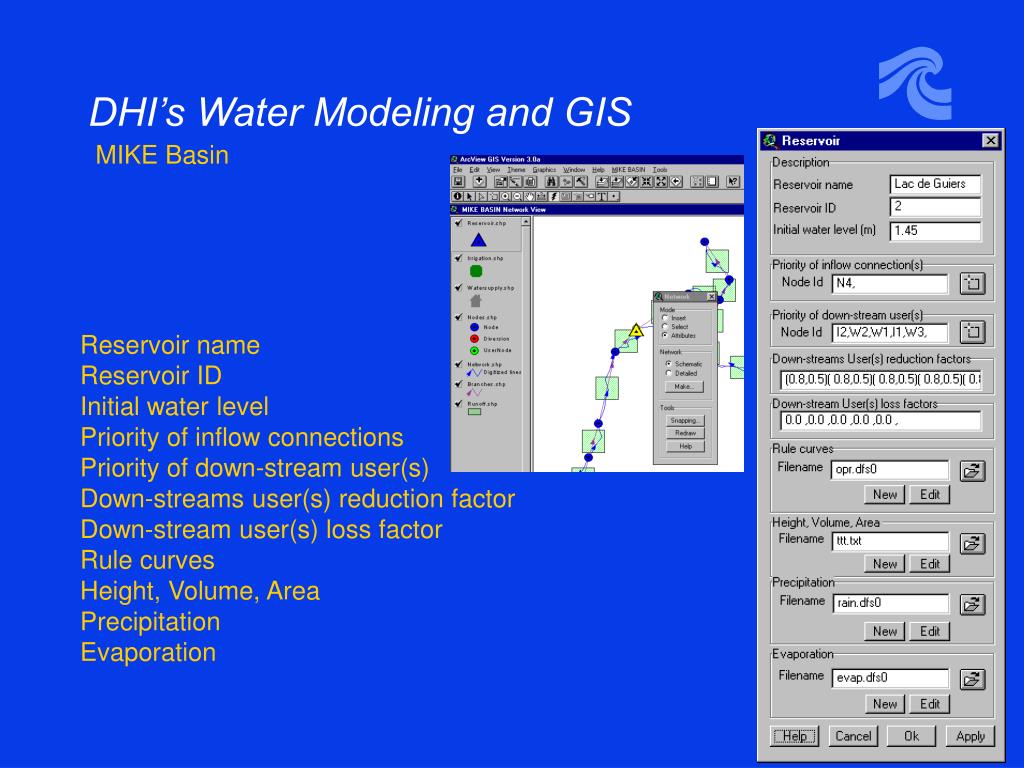The height and width of the screenshot is (768, 1024).
Task: Click the context Help pointer-question icon
Action: click(733, 182)
